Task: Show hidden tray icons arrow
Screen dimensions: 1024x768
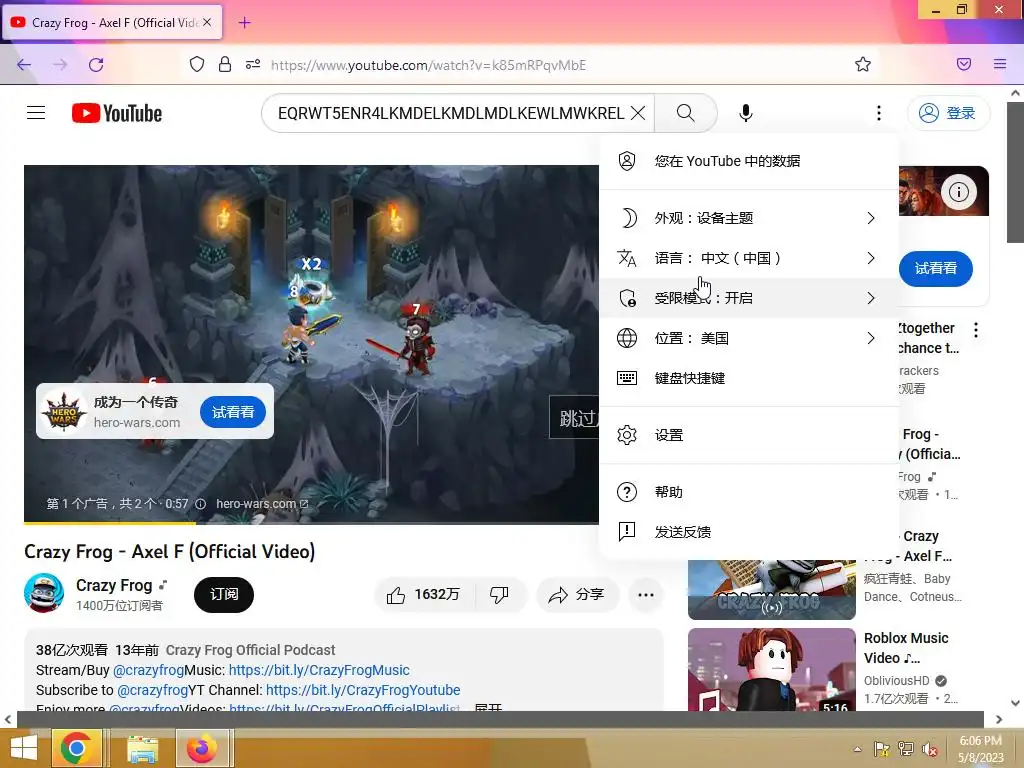Action: click(x=857, y=749)
